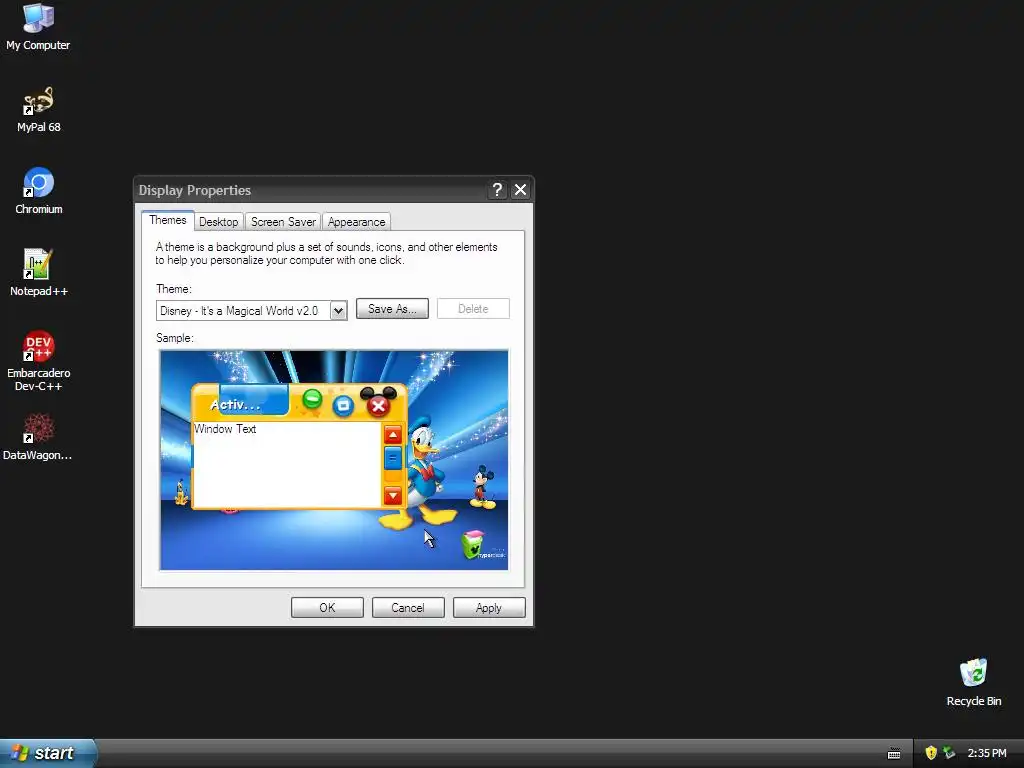1024x768 pixels.
Task: Open the My Computer desktop icon
Action: (x=38, y=27)
